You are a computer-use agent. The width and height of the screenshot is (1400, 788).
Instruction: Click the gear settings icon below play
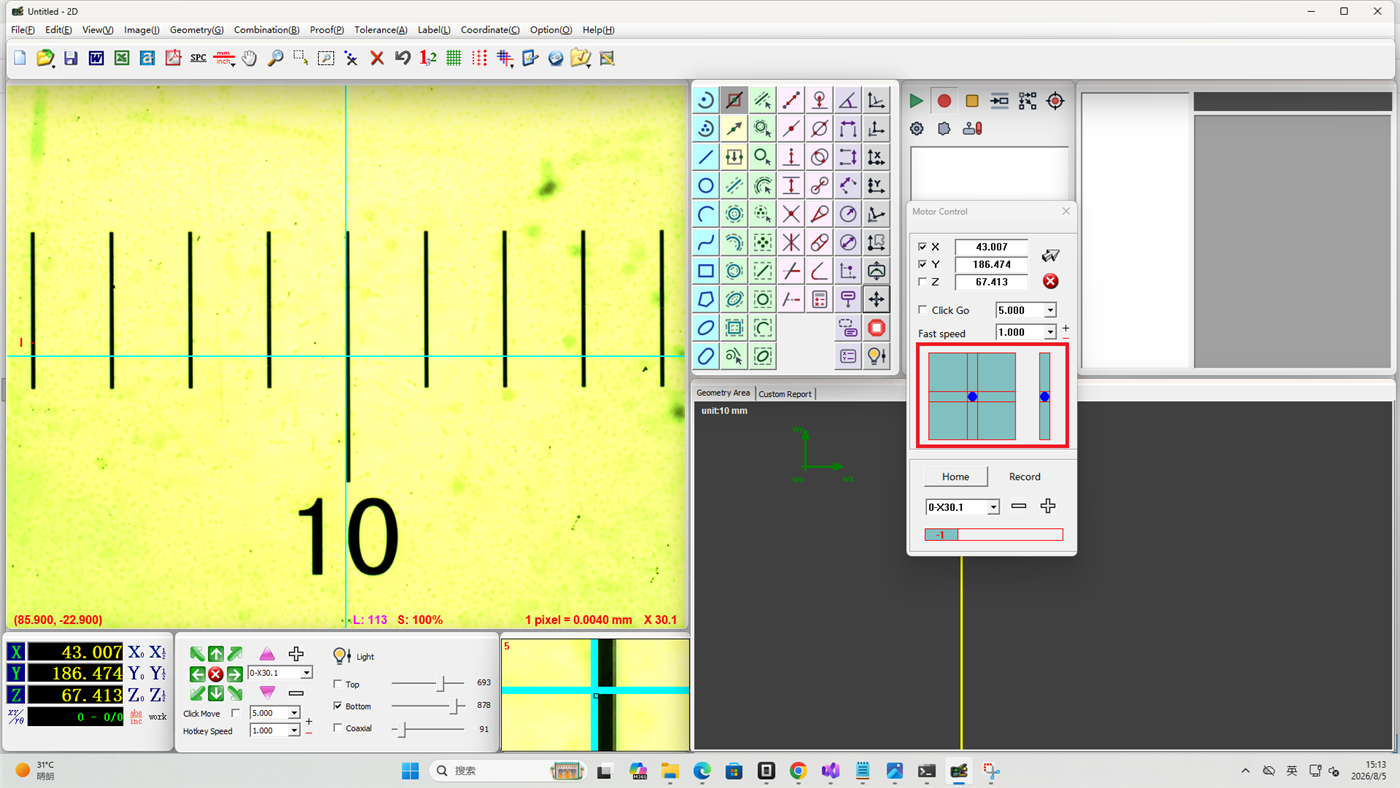pos(916,129)
